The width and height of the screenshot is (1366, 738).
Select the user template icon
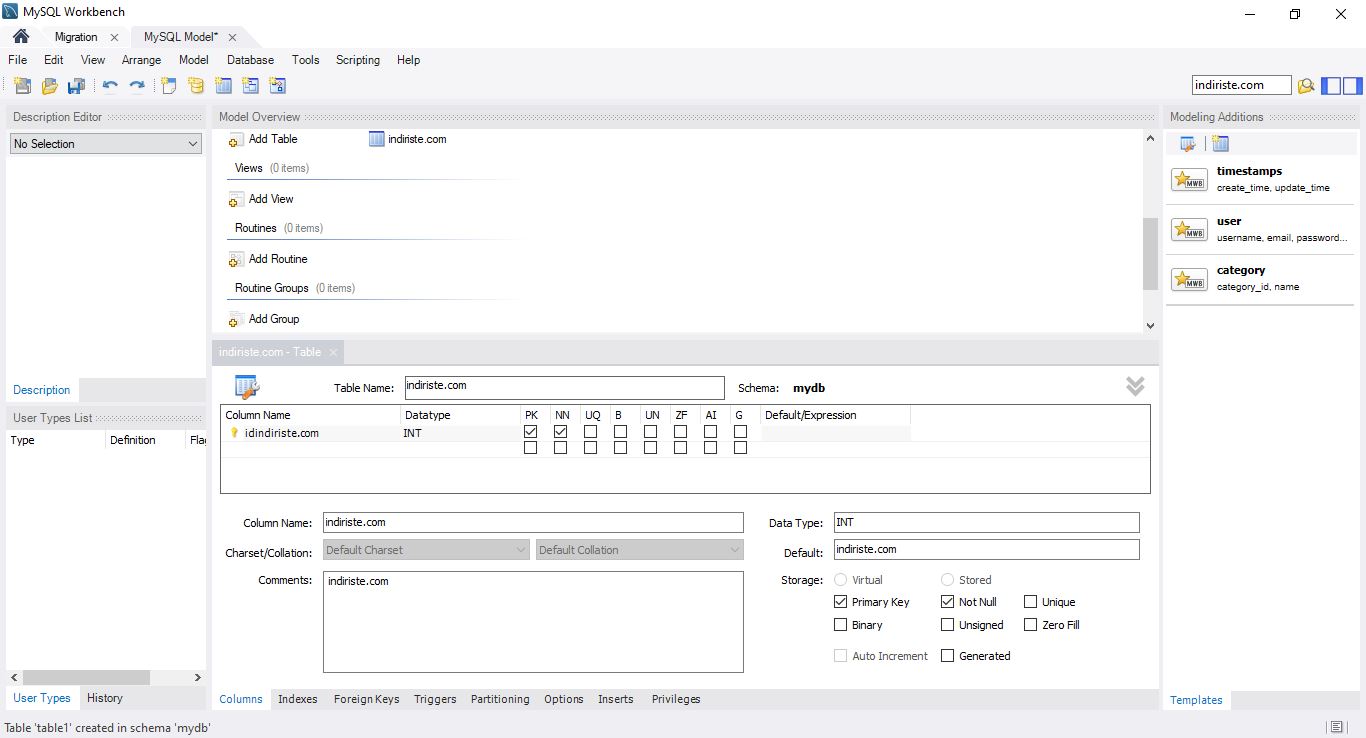(1189, 230)
